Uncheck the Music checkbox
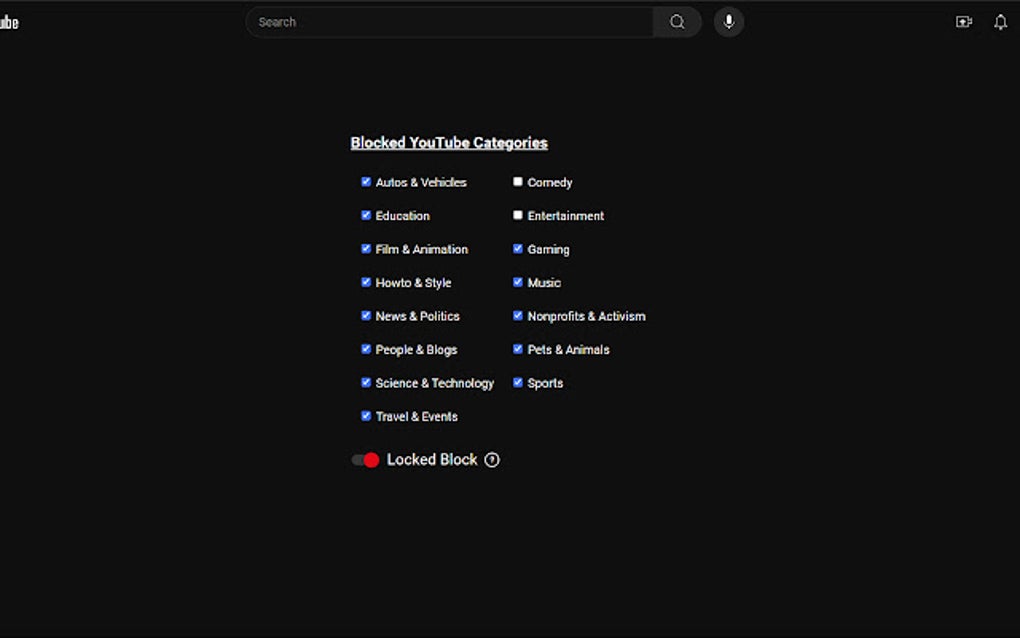 coord(518,282)
